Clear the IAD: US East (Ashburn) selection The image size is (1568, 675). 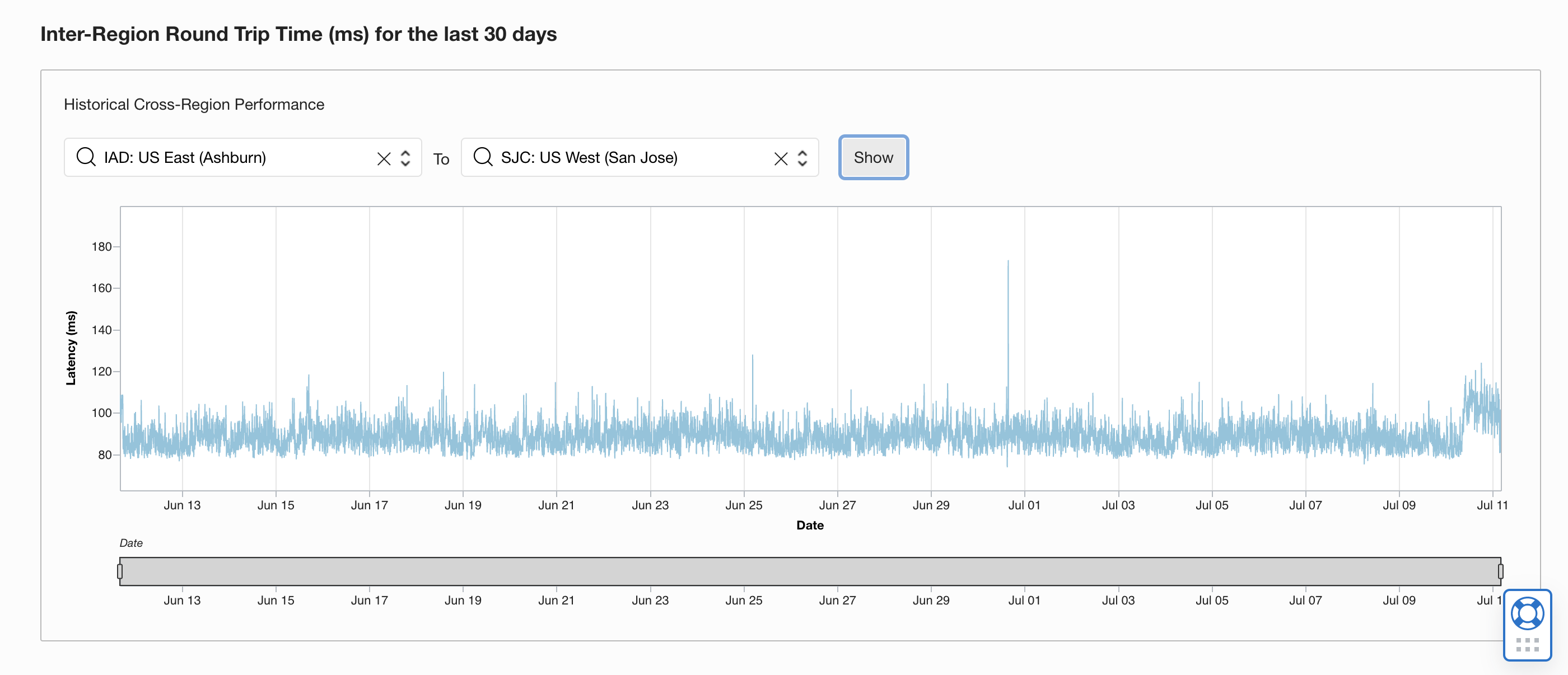click(x=384, y=158)
